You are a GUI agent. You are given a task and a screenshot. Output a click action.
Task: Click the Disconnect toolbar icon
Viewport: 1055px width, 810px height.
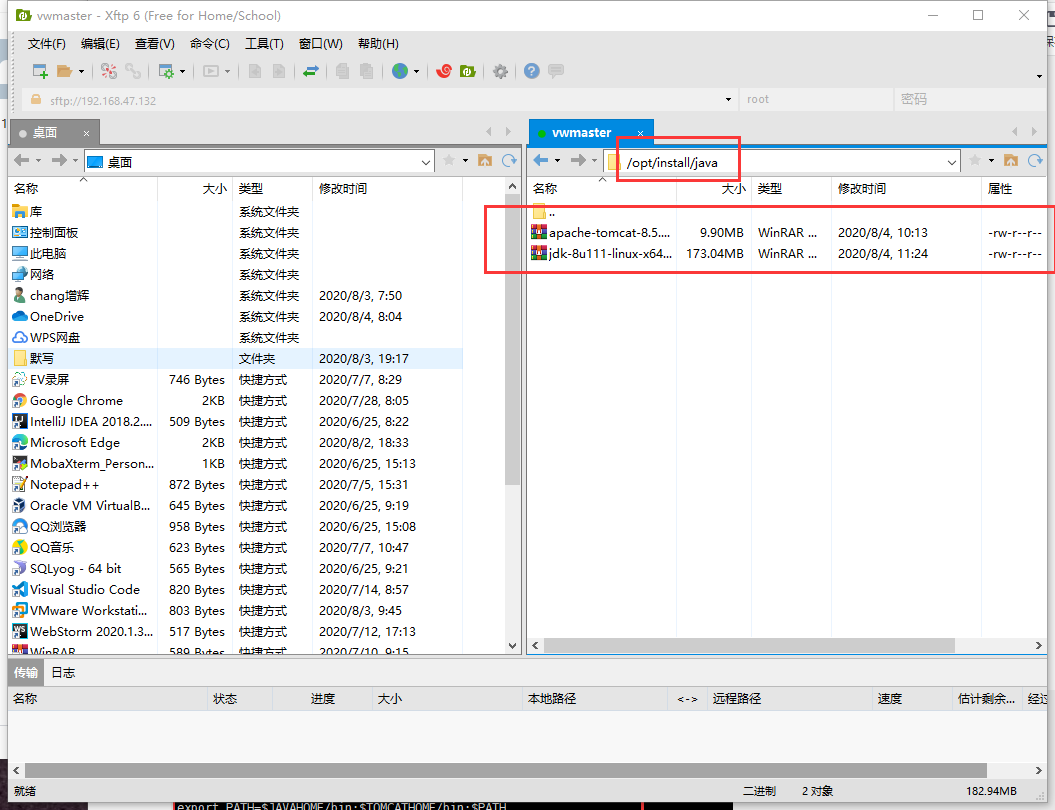point(108,71)
